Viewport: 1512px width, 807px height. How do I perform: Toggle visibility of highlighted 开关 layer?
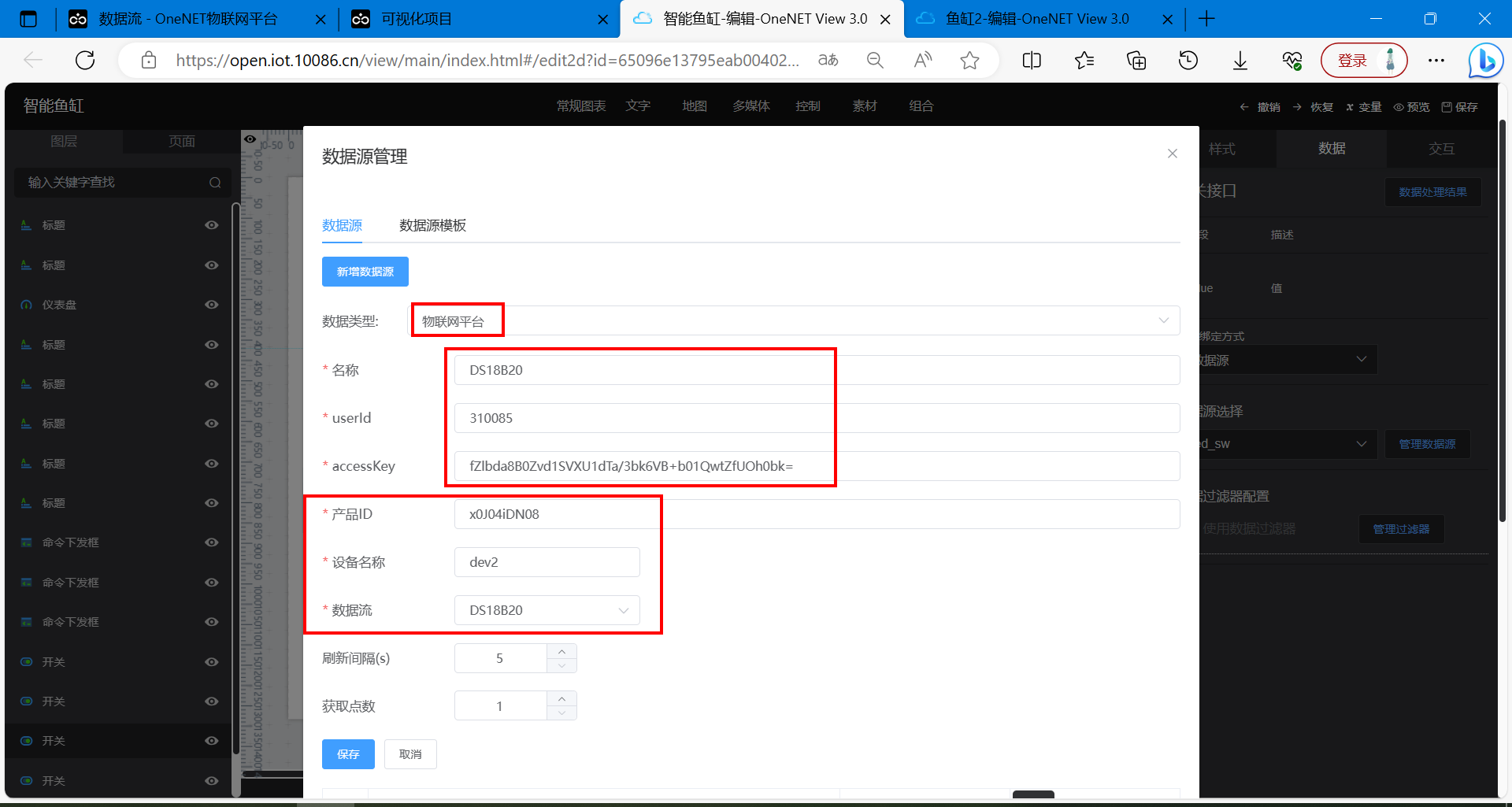[x=212, y=741]
